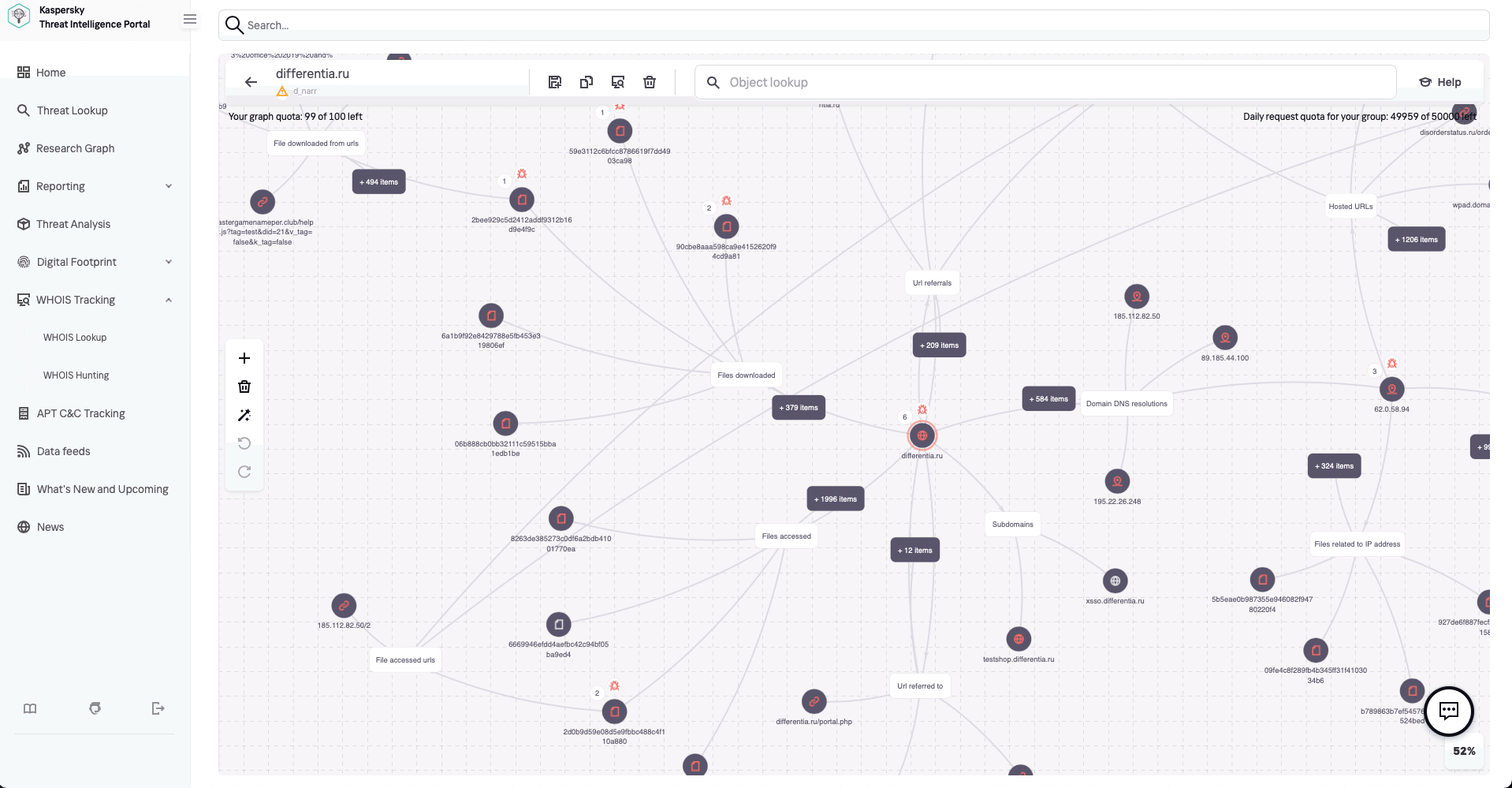Toggle the hamburger sidebar menu
Viewport: 1512px width, 788px height.
(x=189, y=19)
